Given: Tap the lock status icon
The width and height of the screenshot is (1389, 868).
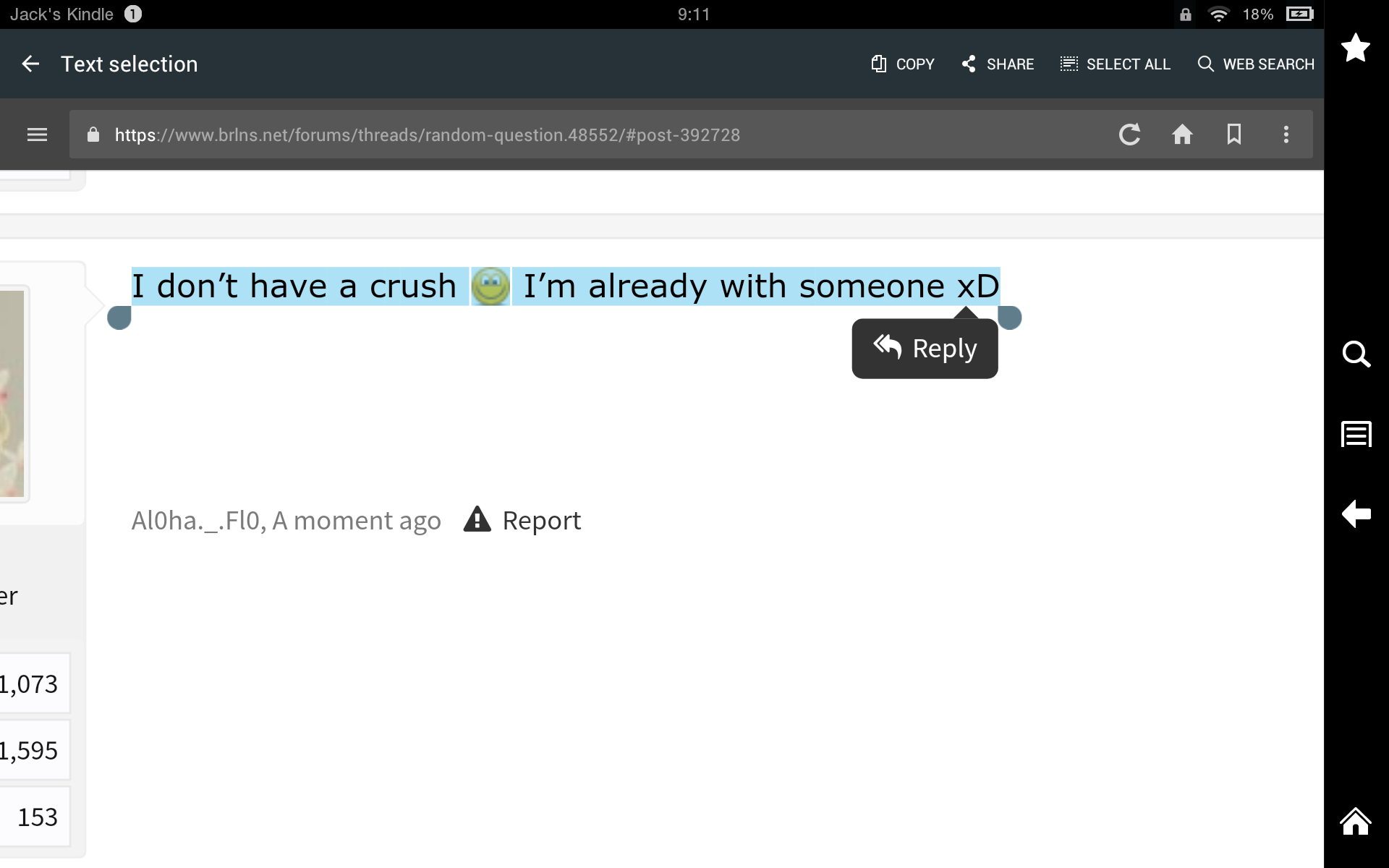Looking at the screenshot, I should [1185, 14].
